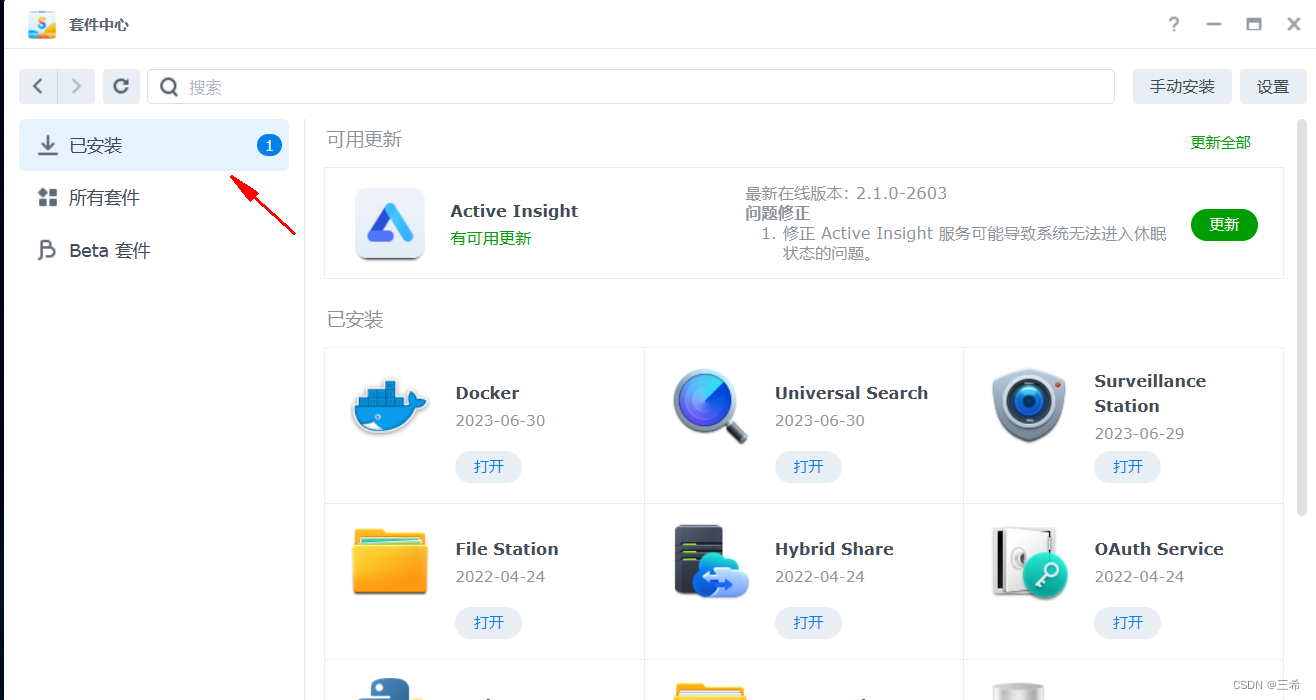Go forward with the right arrow
Image resolution: width=1316 pixels, height=700 pixels.
point(76,87)
